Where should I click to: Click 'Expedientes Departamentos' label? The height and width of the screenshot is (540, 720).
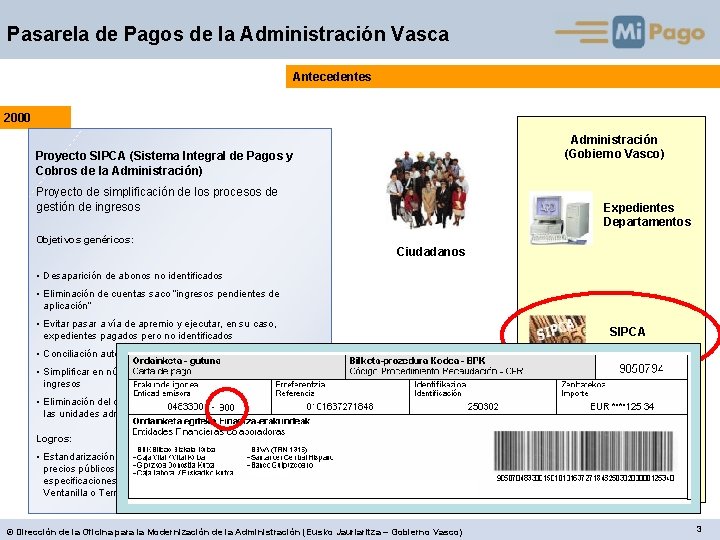(x=647, y=214)
